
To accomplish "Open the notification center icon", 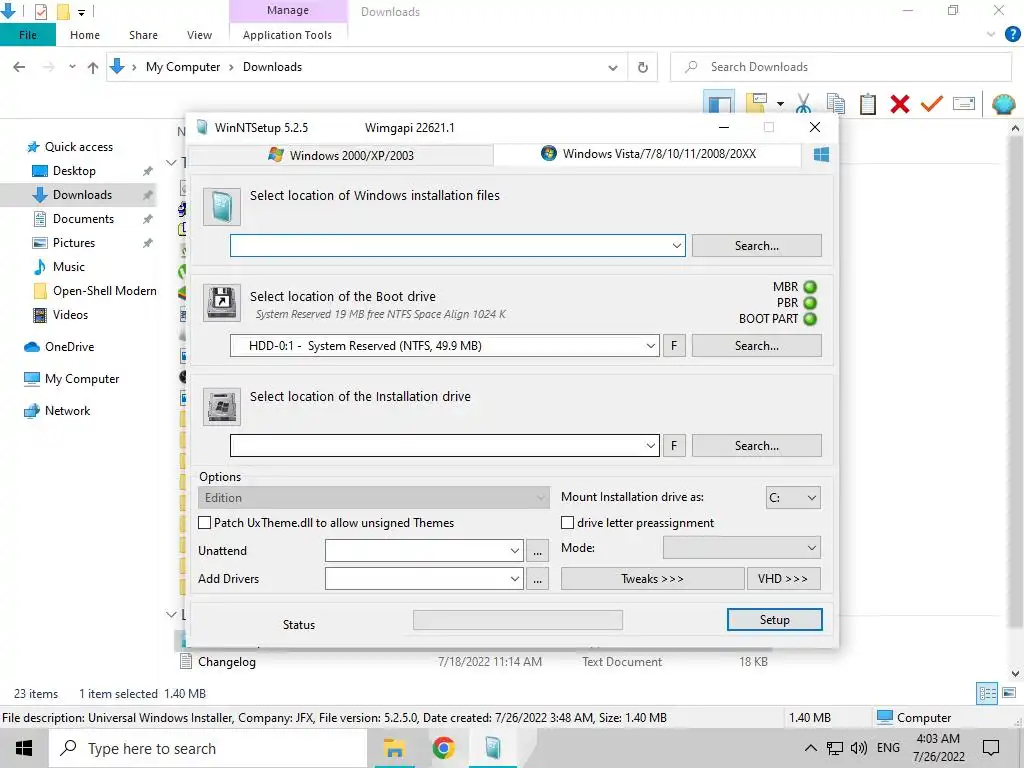I will [991, 748].
